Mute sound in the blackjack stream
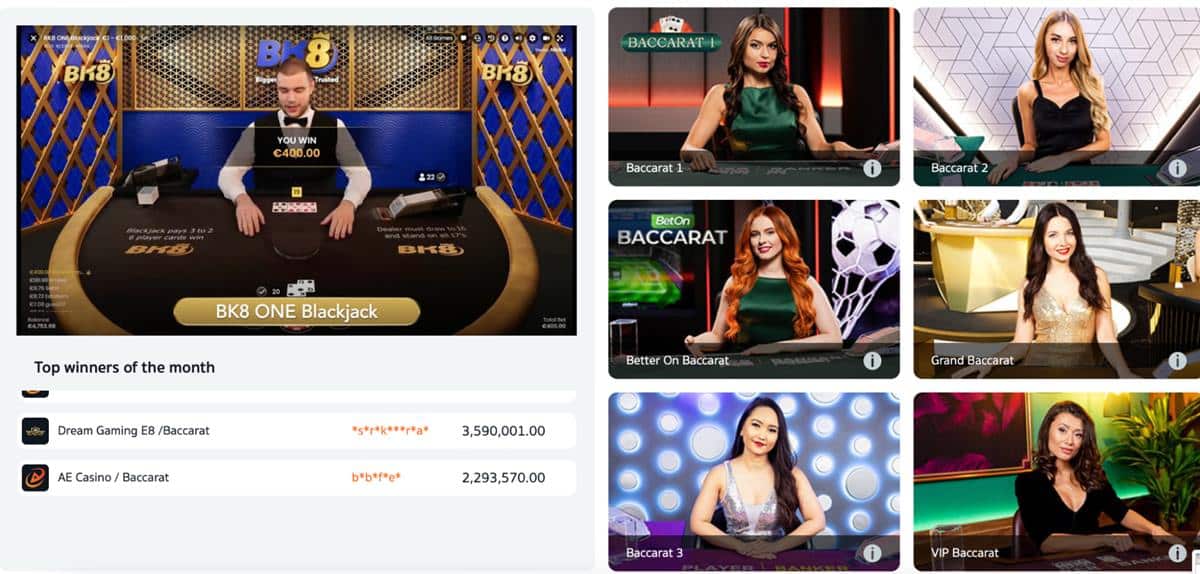 (518, 38)
